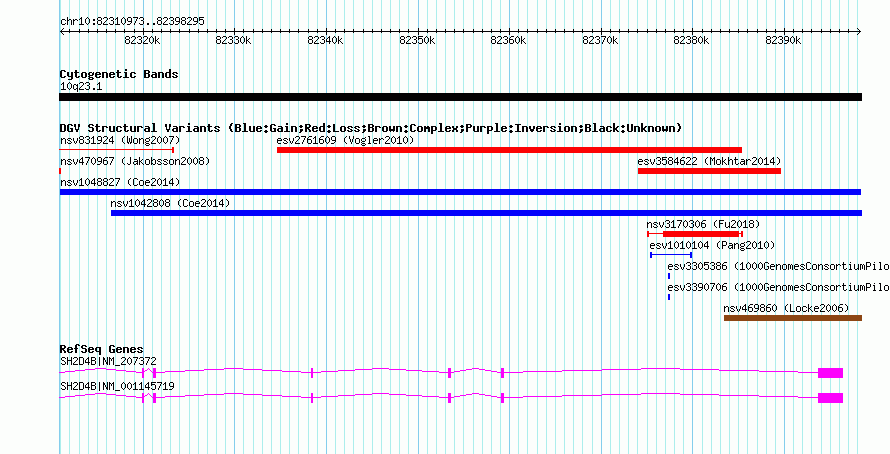
Task: Click the nsv831924 thin red line feature
Action: [x=116, y=150]
